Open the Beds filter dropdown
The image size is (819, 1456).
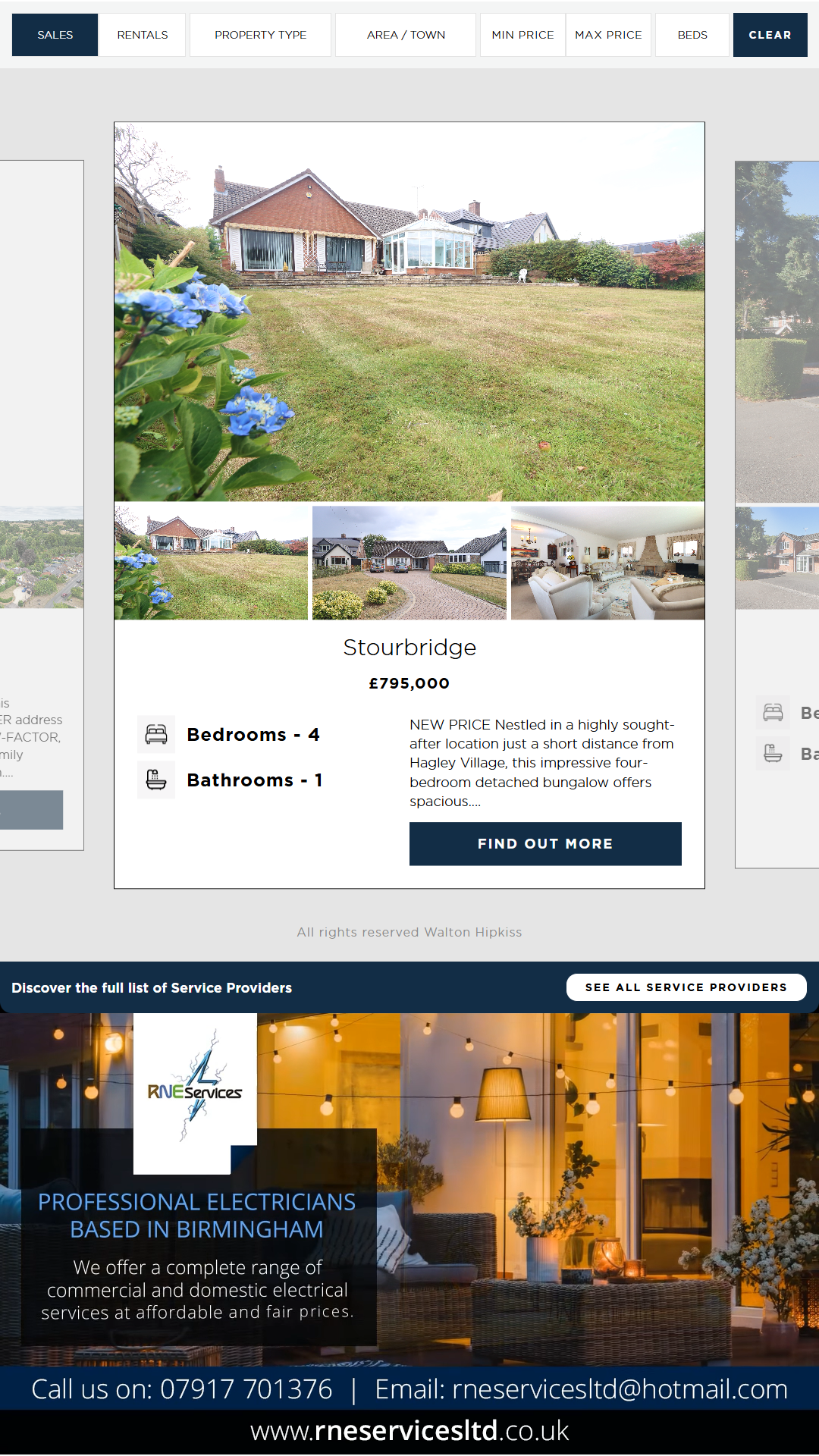pyautogui.click(x=692, y=35)
